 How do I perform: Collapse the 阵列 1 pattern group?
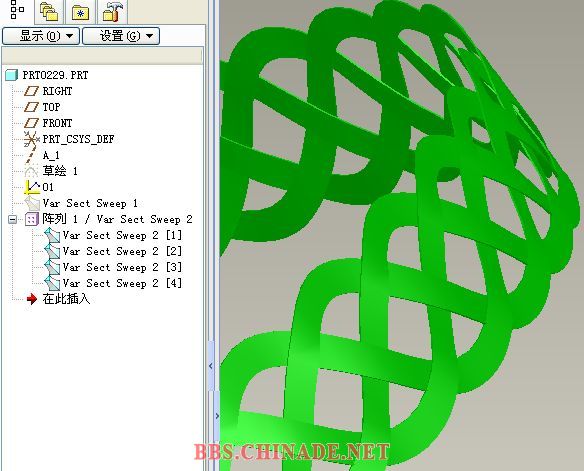(x=12, y=219)
